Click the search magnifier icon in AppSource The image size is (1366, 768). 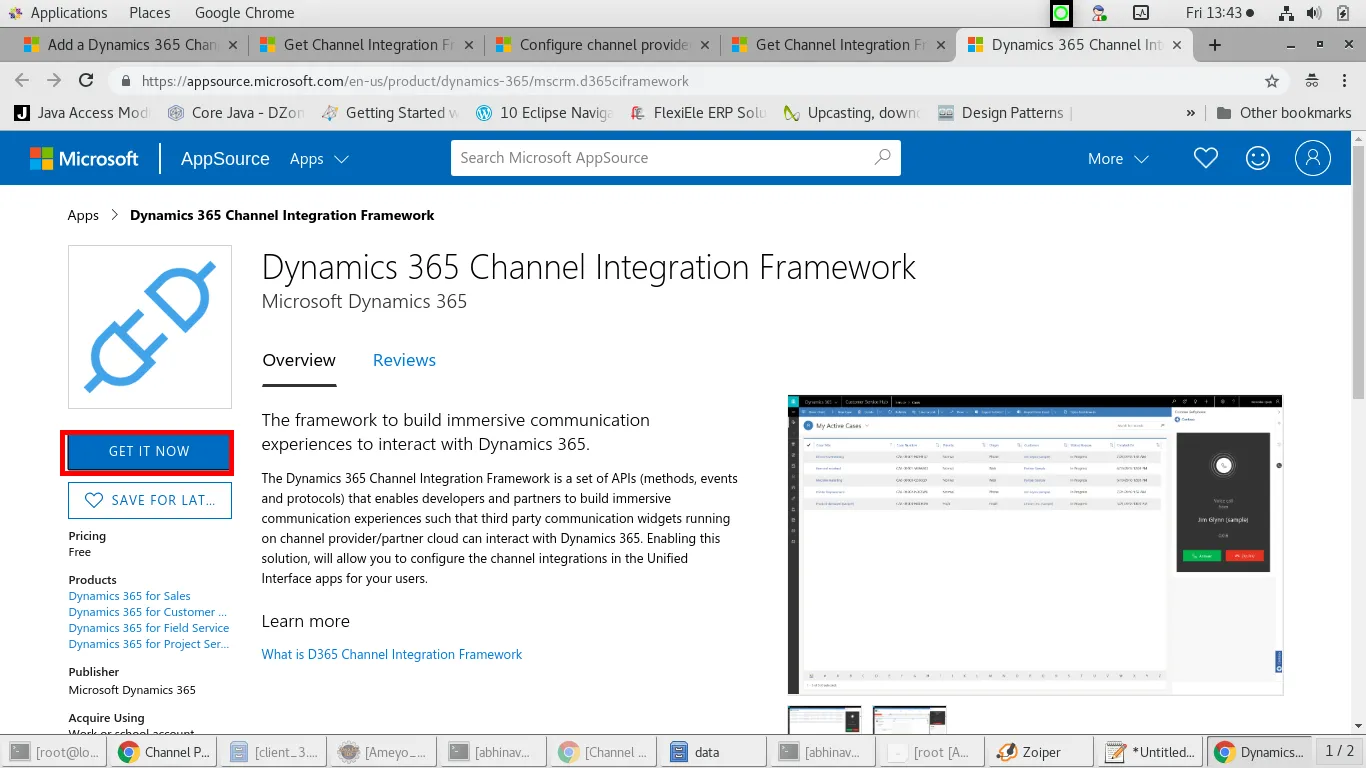[882, 157]
